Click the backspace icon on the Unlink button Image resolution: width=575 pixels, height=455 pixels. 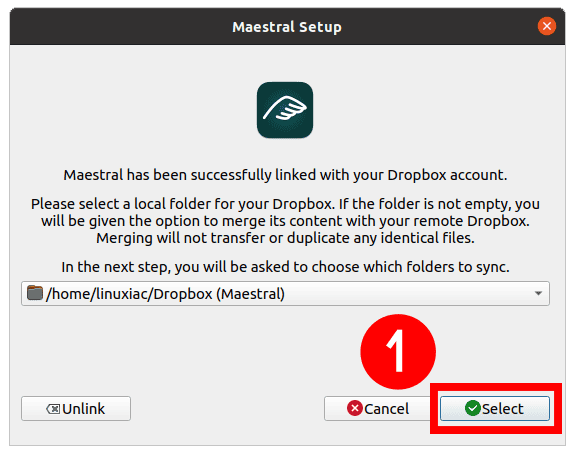(53, 409)
